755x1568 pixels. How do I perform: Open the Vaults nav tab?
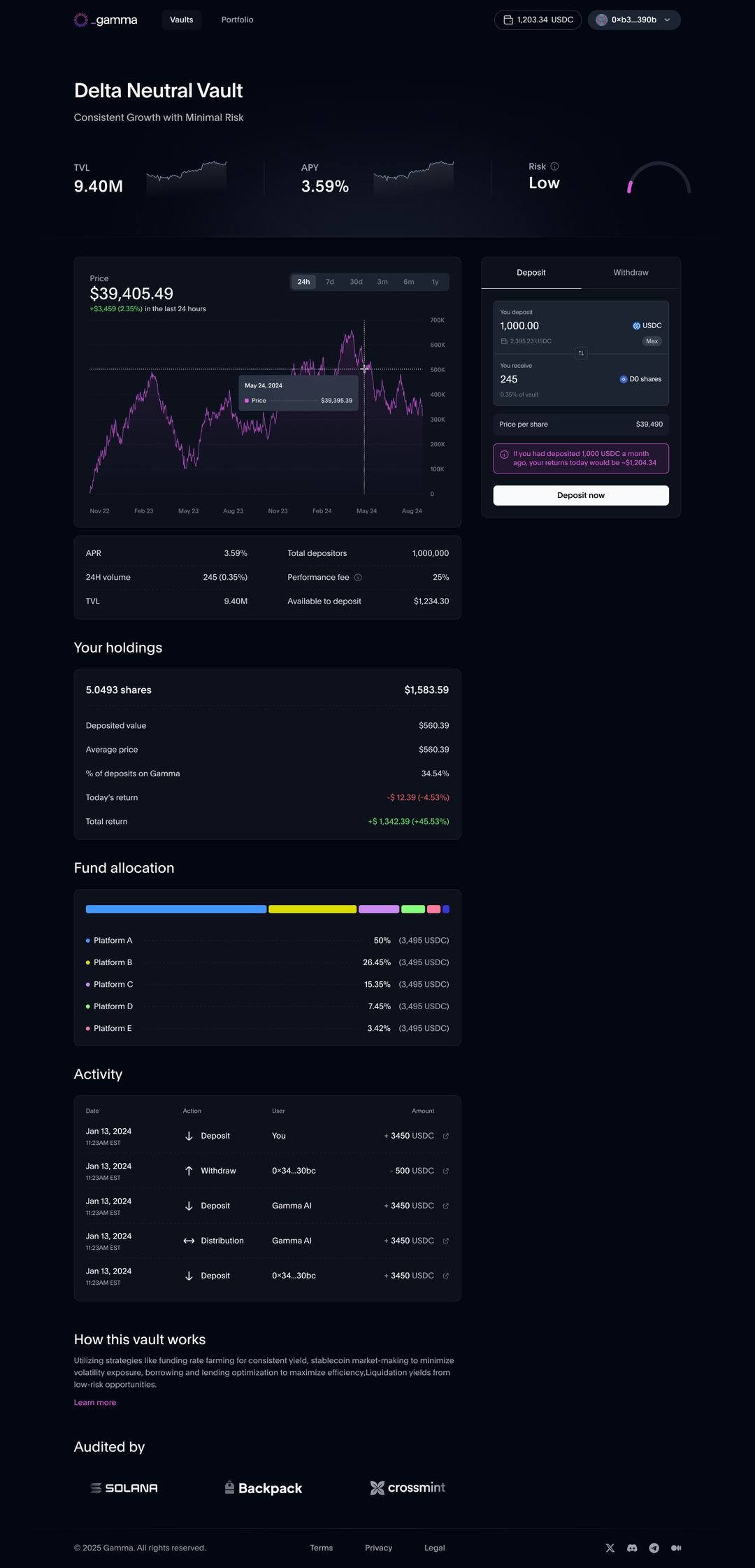[182, 20]
